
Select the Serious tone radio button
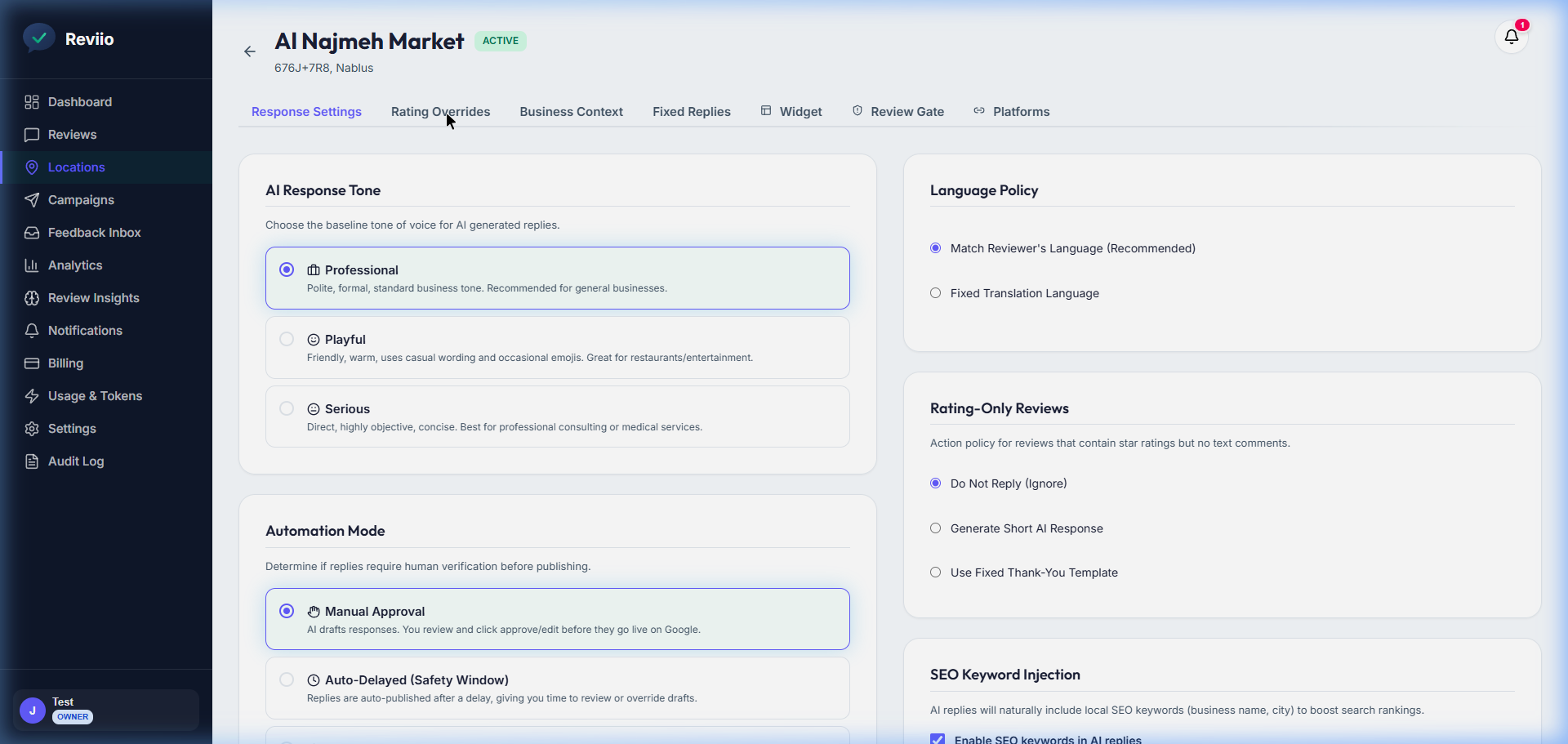pyautogui.click(x=287, y=408)
